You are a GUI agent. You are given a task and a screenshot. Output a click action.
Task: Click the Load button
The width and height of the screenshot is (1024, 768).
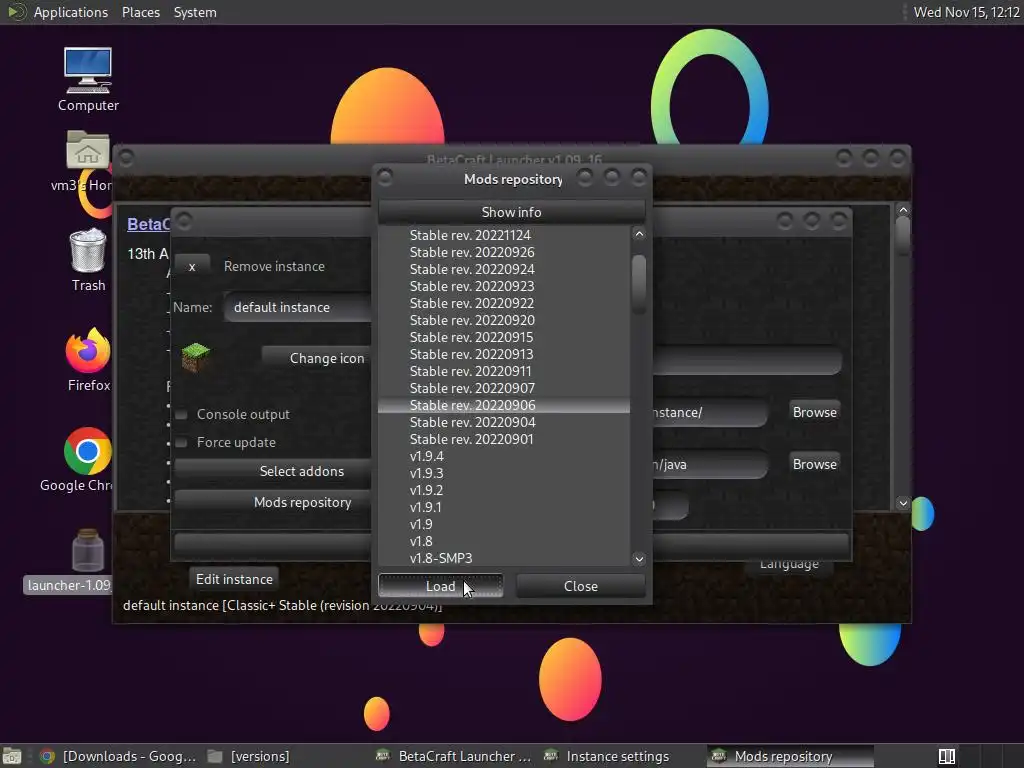pos(440,586)
